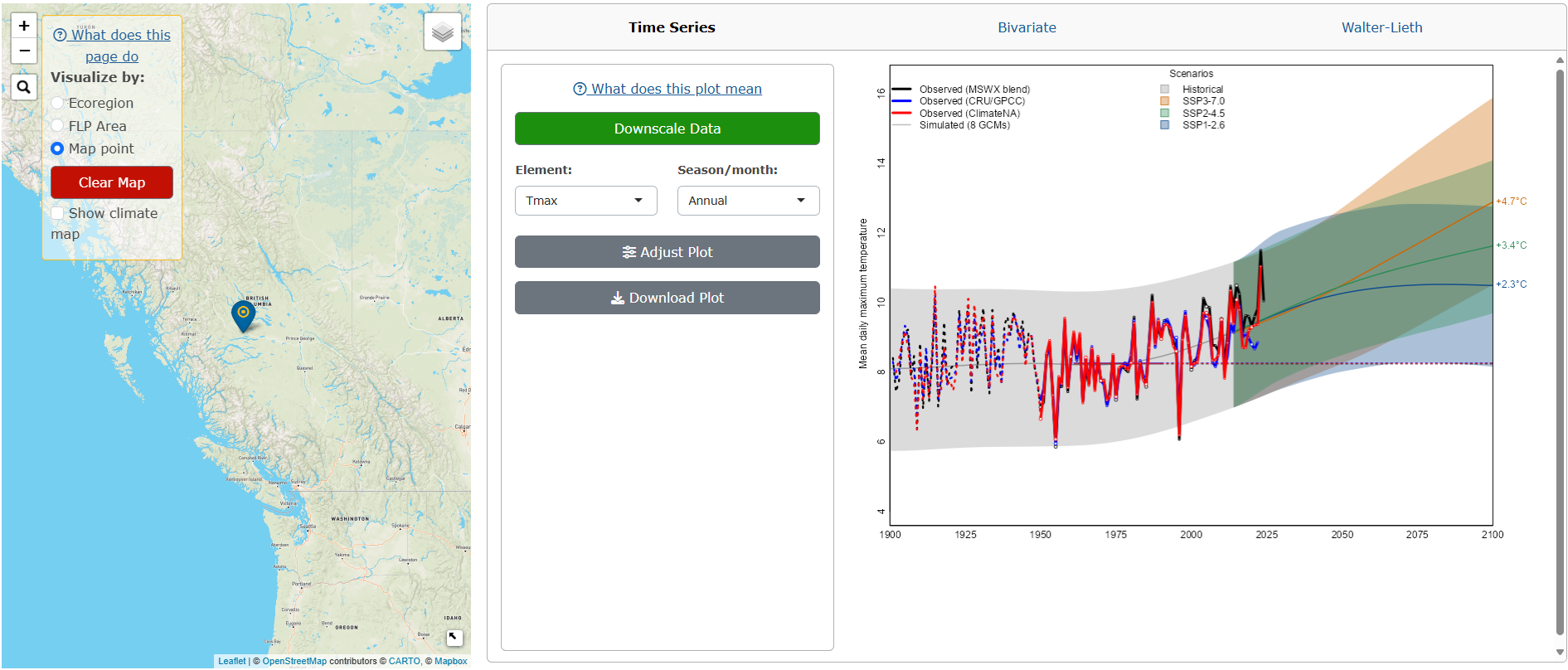1568x670 pixels.
Task: Click the Downscale Data button
Action: (x=667, y=129)
